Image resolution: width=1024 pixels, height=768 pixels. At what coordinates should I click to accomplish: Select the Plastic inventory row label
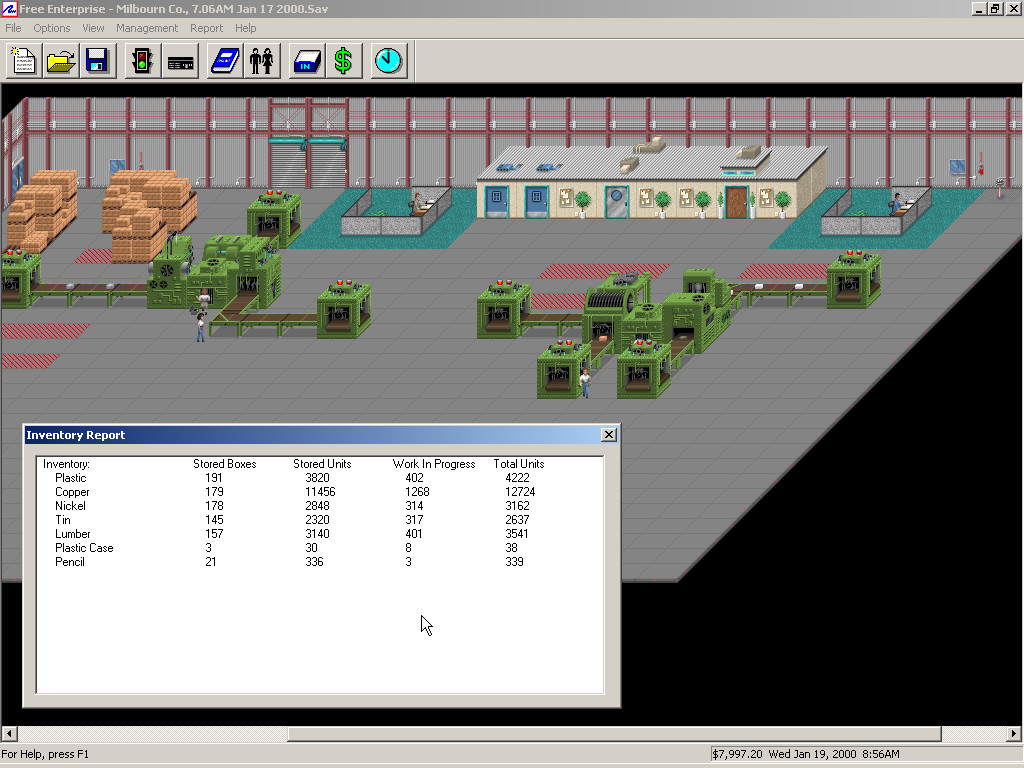71,478
